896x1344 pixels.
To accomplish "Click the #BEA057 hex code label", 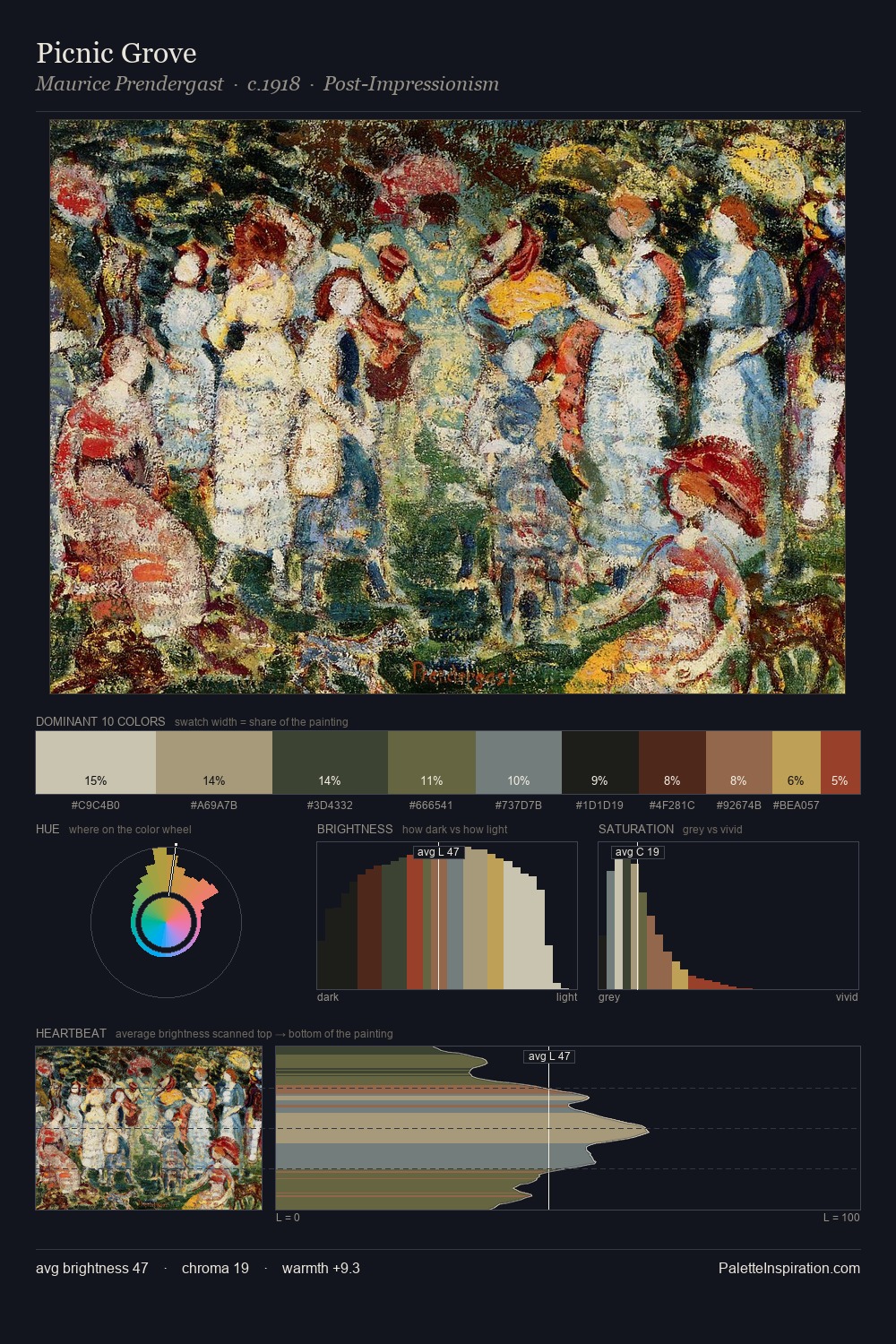I will 797,806.
